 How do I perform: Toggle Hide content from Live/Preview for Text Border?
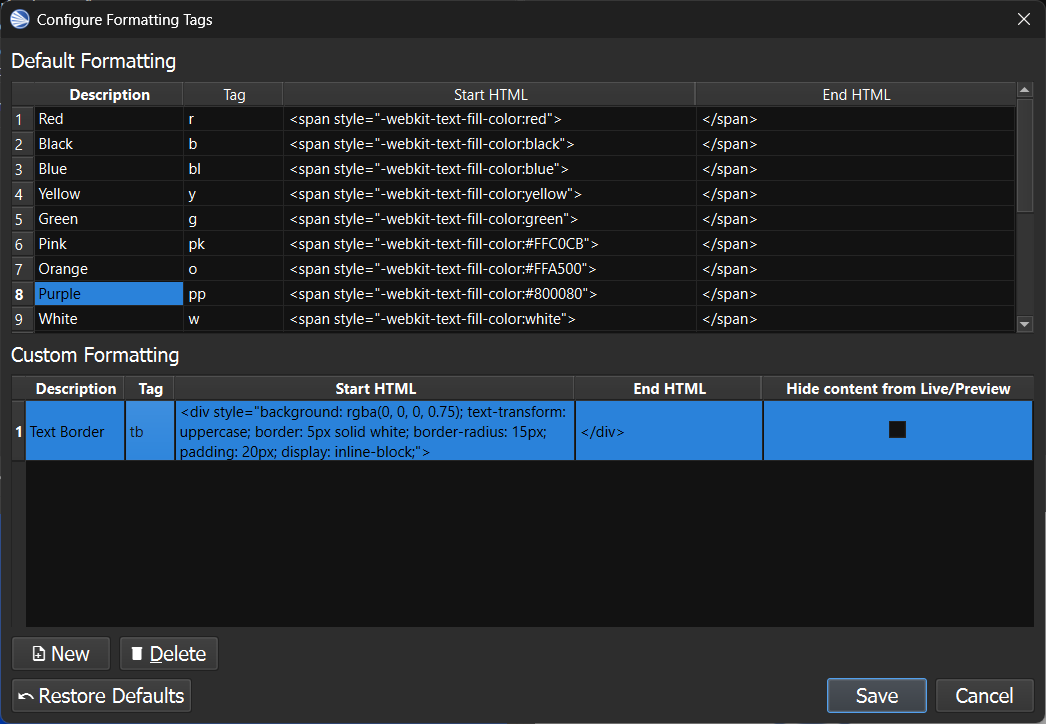click(897, 429)
